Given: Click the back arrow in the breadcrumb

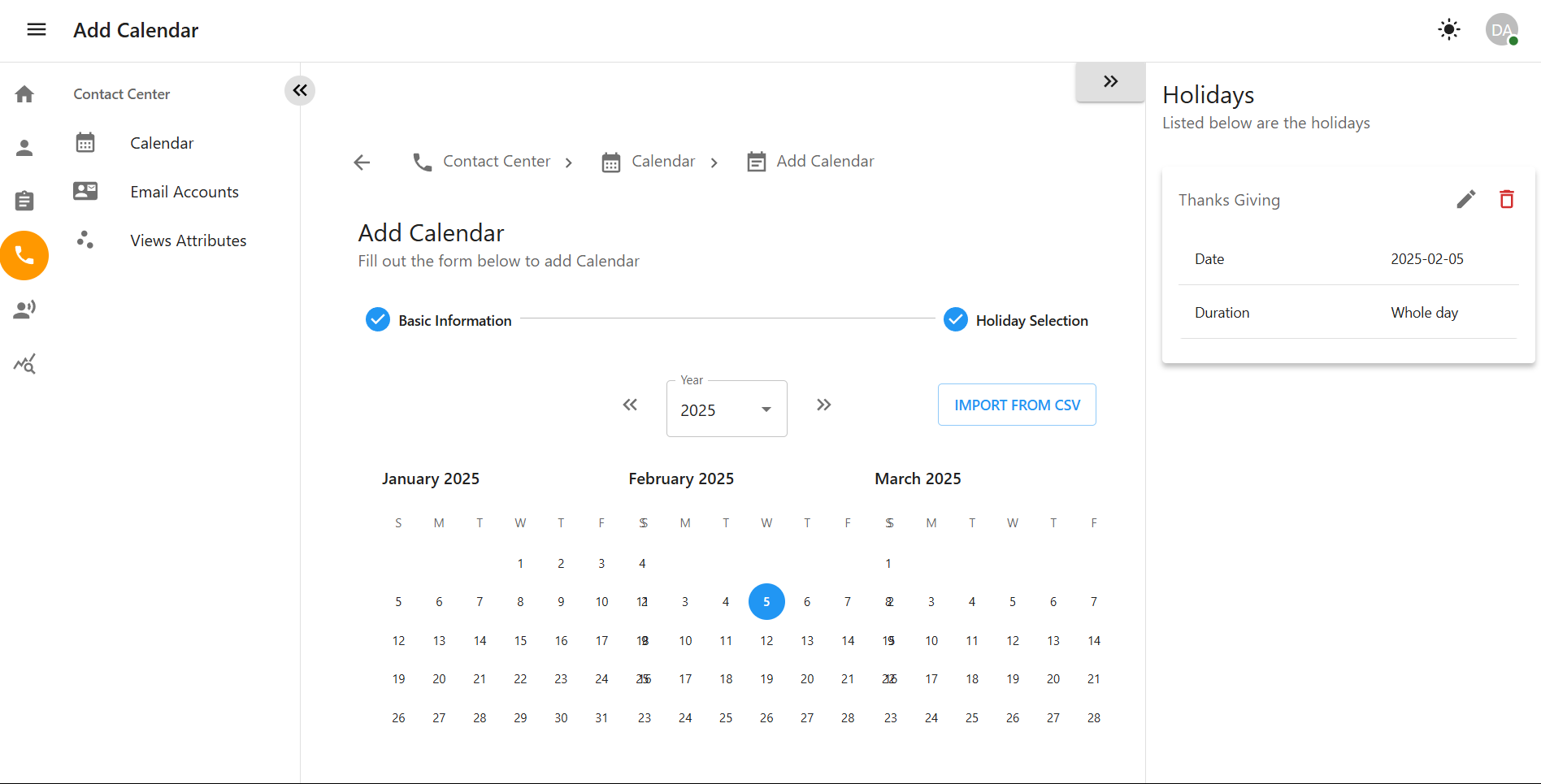Looking at the screenshot, I should pyautogui.click(x=362, y=162).
